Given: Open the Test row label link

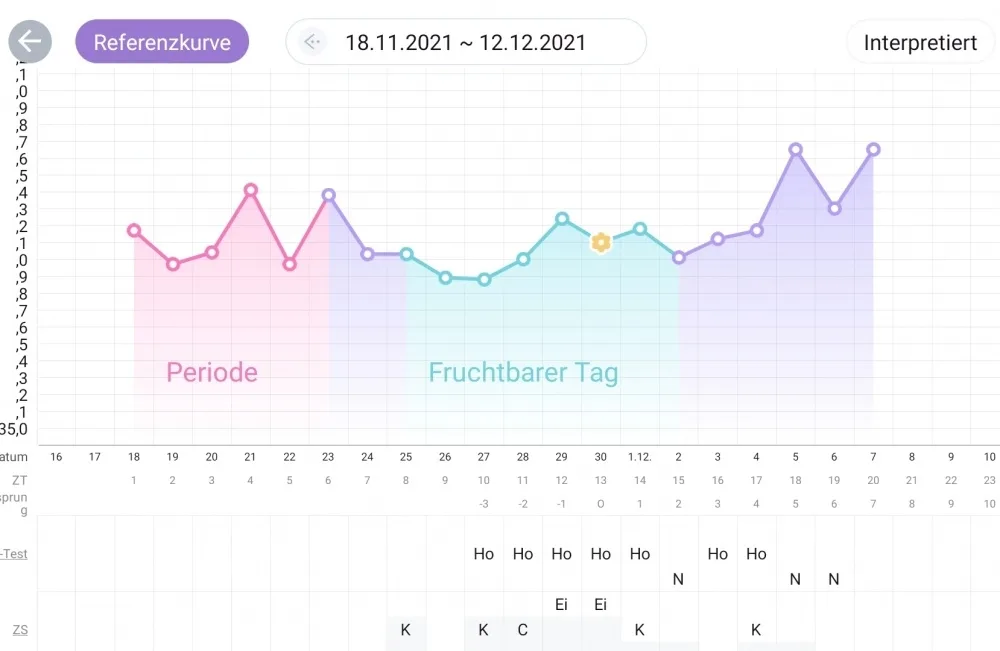Looking at the screenshot, I should coord(14,553).
